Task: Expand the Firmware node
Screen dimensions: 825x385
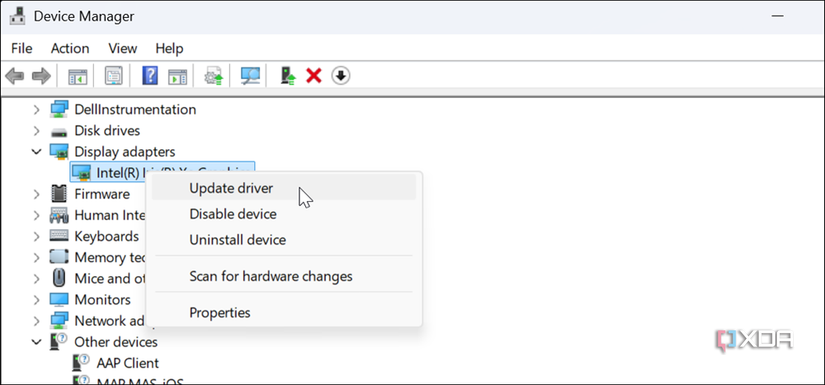Action: click(36, 194)
